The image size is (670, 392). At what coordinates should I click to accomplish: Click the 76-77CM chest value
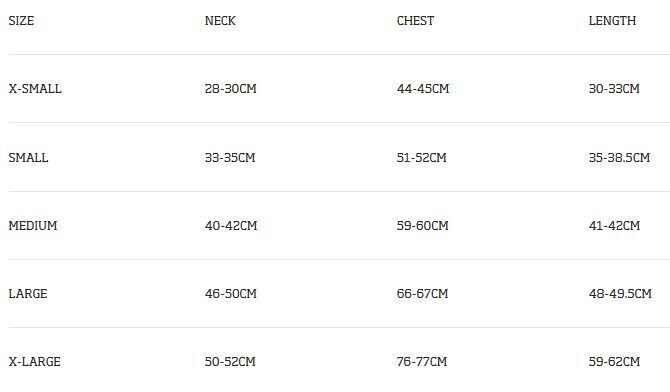click(422, 362)
